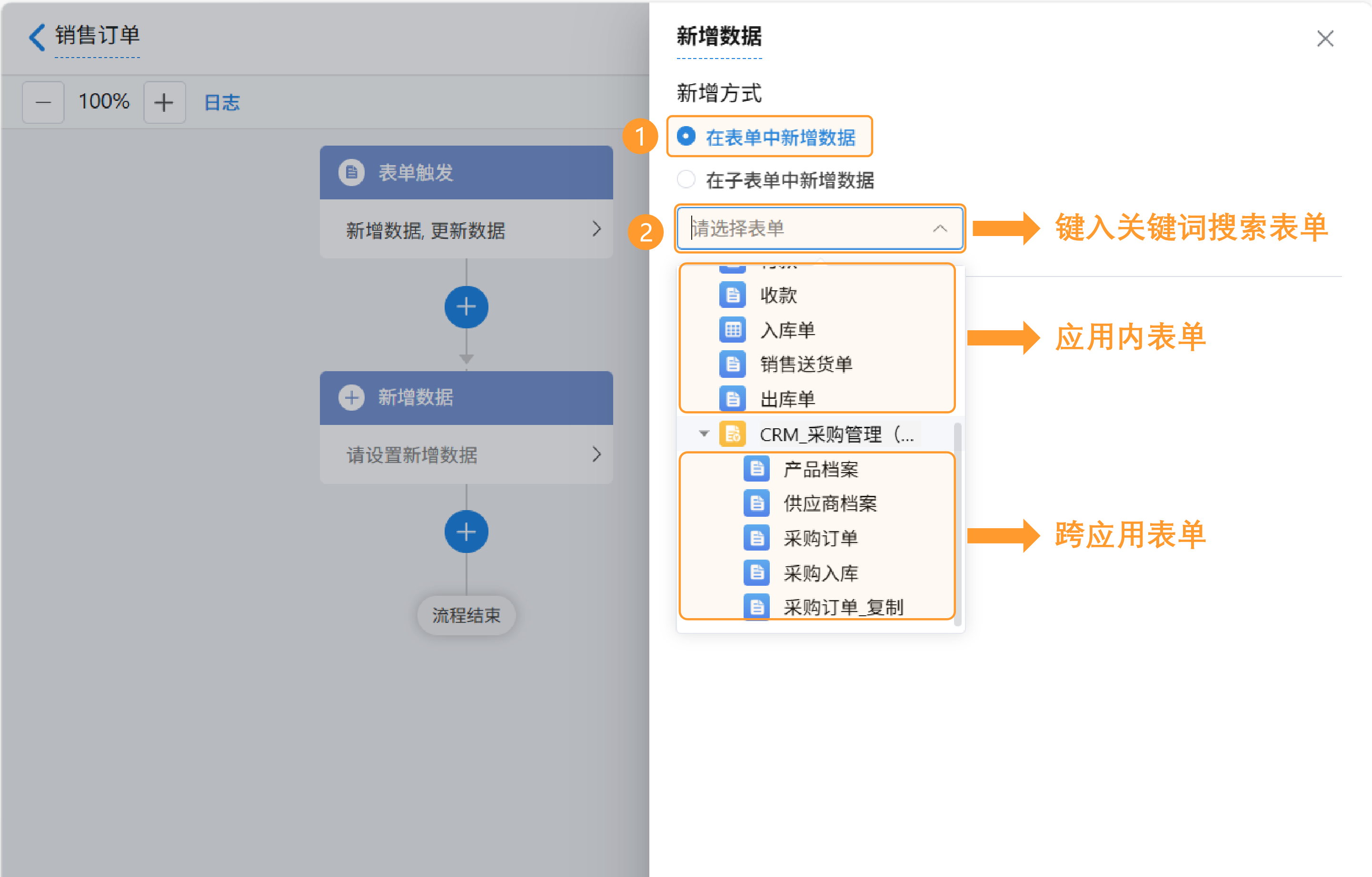Click the 入库单 grid form icon

pyautogui.click(x=733, y=330)
